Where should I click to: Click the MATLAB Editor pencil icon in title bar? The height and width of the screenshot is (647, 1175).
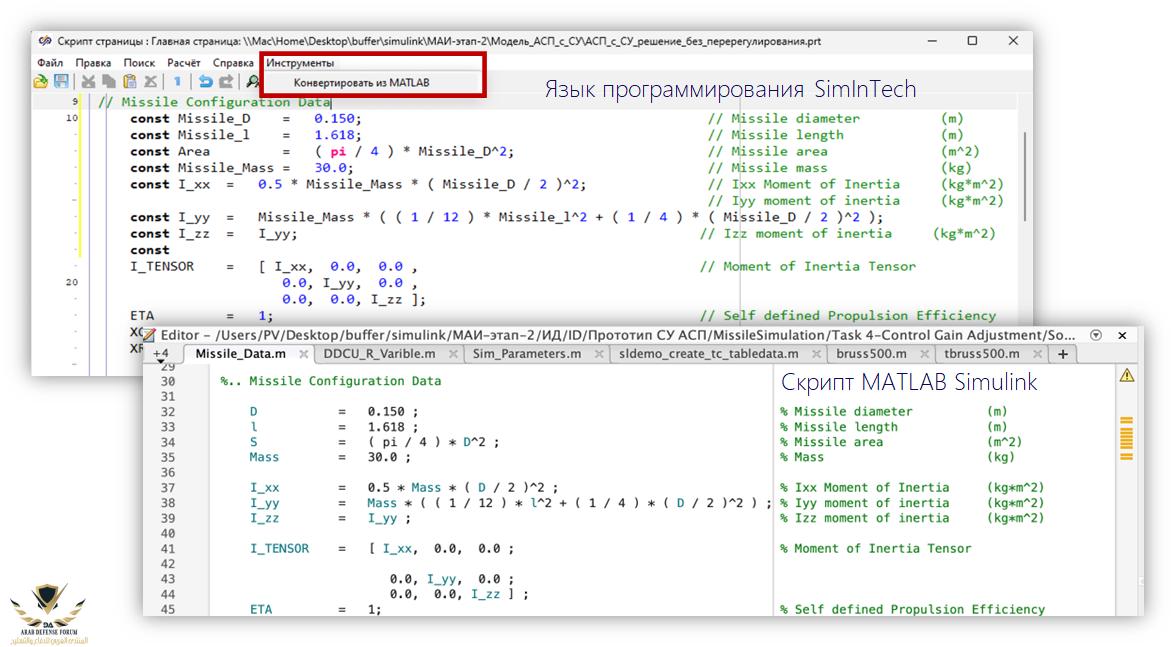(x=149, y=335)
